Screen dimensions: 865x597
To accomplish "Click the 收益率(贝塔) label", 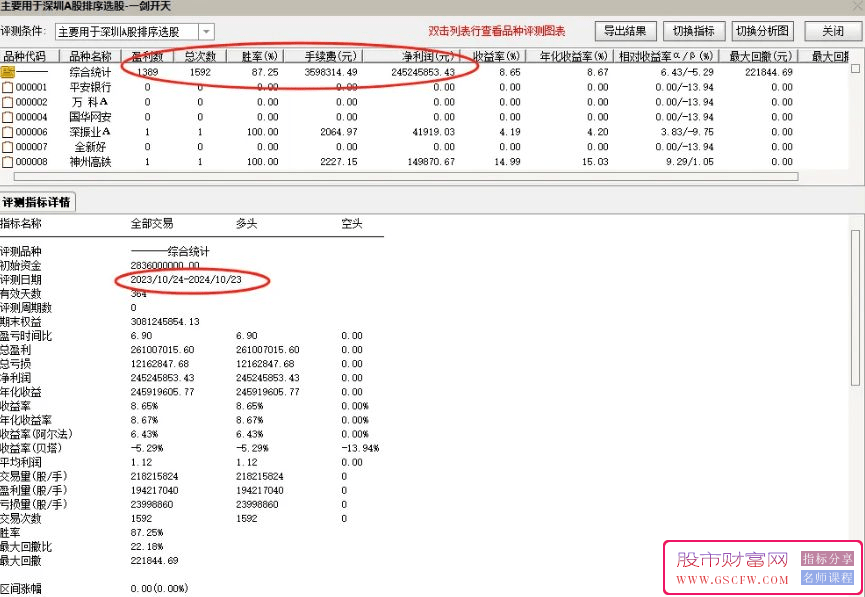I will [x=31, y=448].
